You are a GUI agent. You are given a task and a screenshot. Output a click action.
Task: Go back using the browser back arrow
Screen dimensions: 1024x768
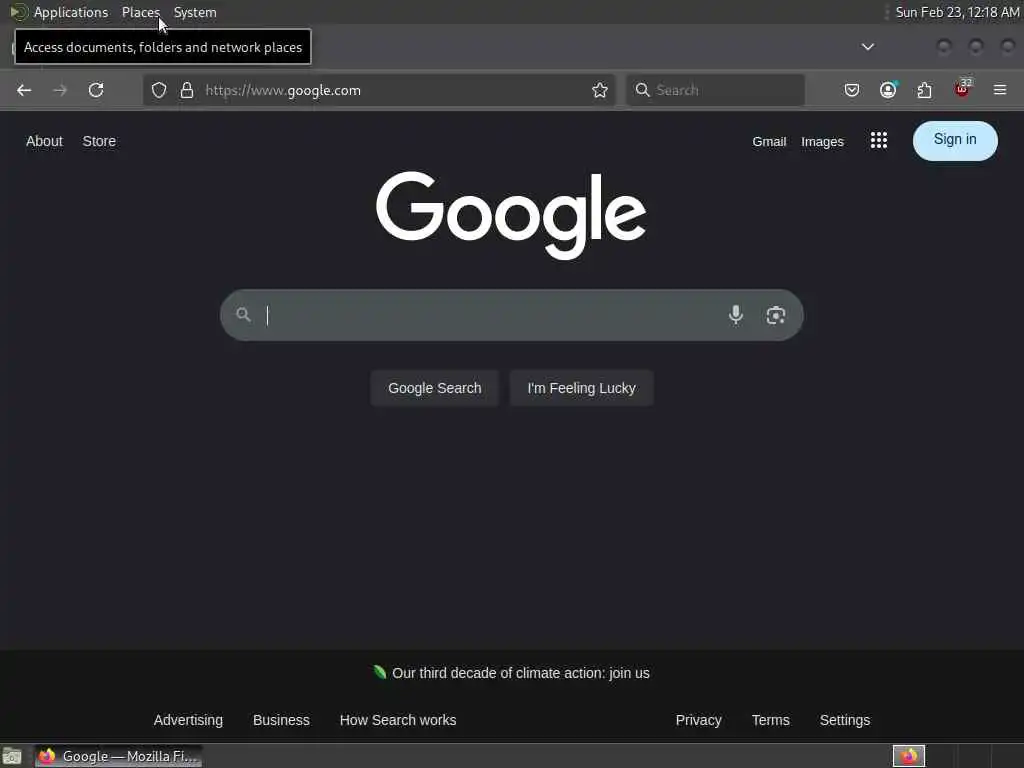point(24,90)
